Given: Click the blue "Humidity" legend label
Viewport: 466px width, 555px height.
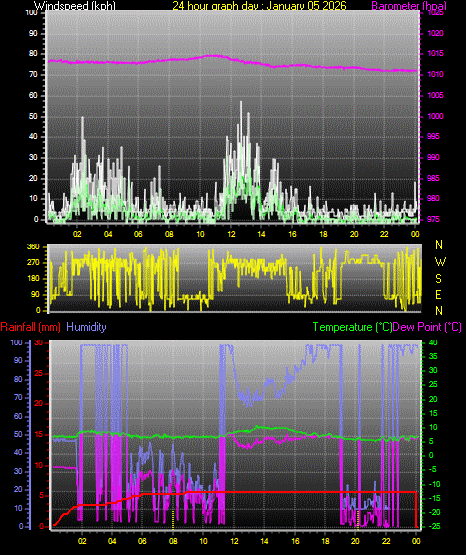Looking at the screenshot, I should 86,327.
